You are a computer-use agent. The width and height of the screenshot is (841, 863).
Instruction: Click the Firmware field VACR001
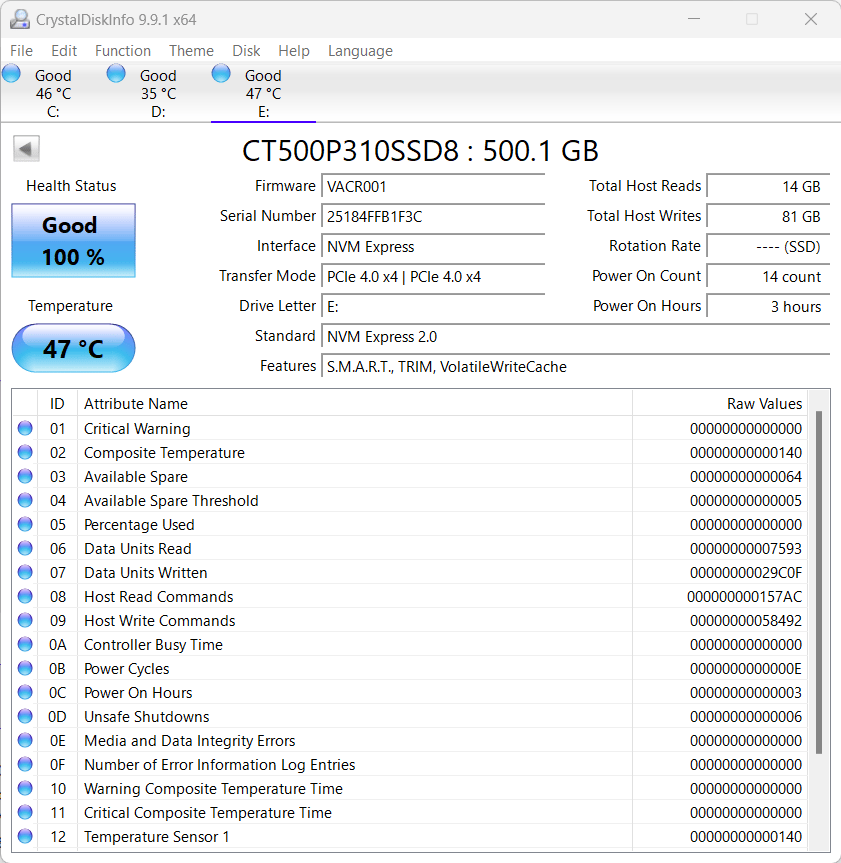point(433,187)
